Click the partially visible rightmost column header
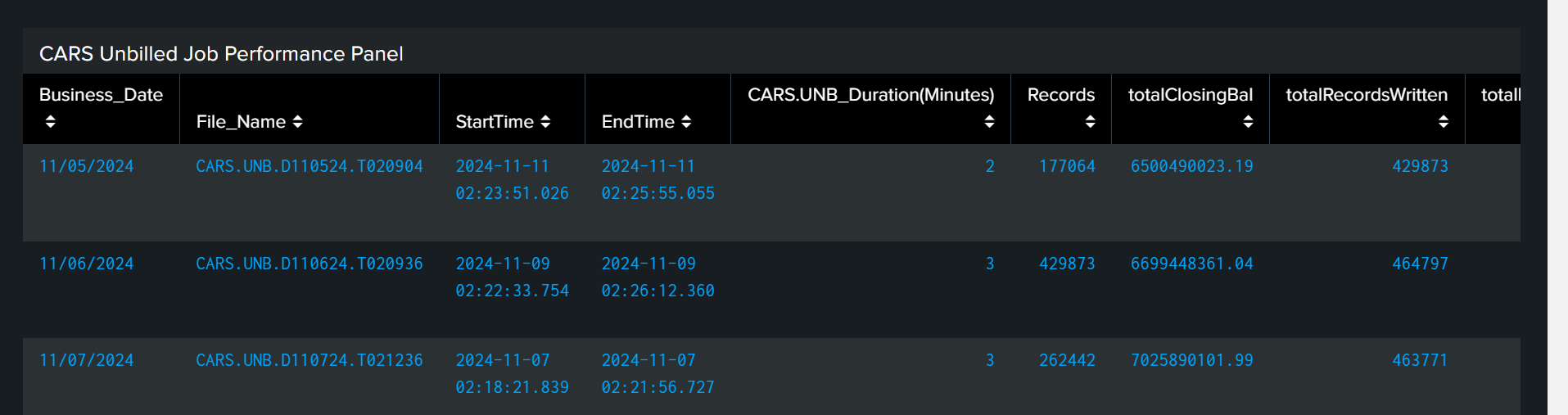Screen dimensions: 1568x415 click(1500, 95)
